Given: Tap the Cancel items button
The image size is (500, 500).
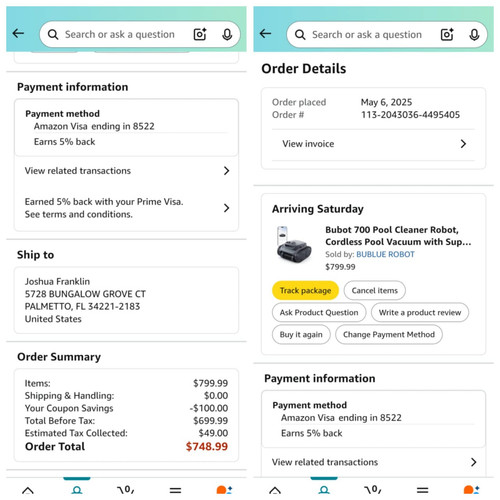Looking at the screenshot, I should (x=375, y=290).
